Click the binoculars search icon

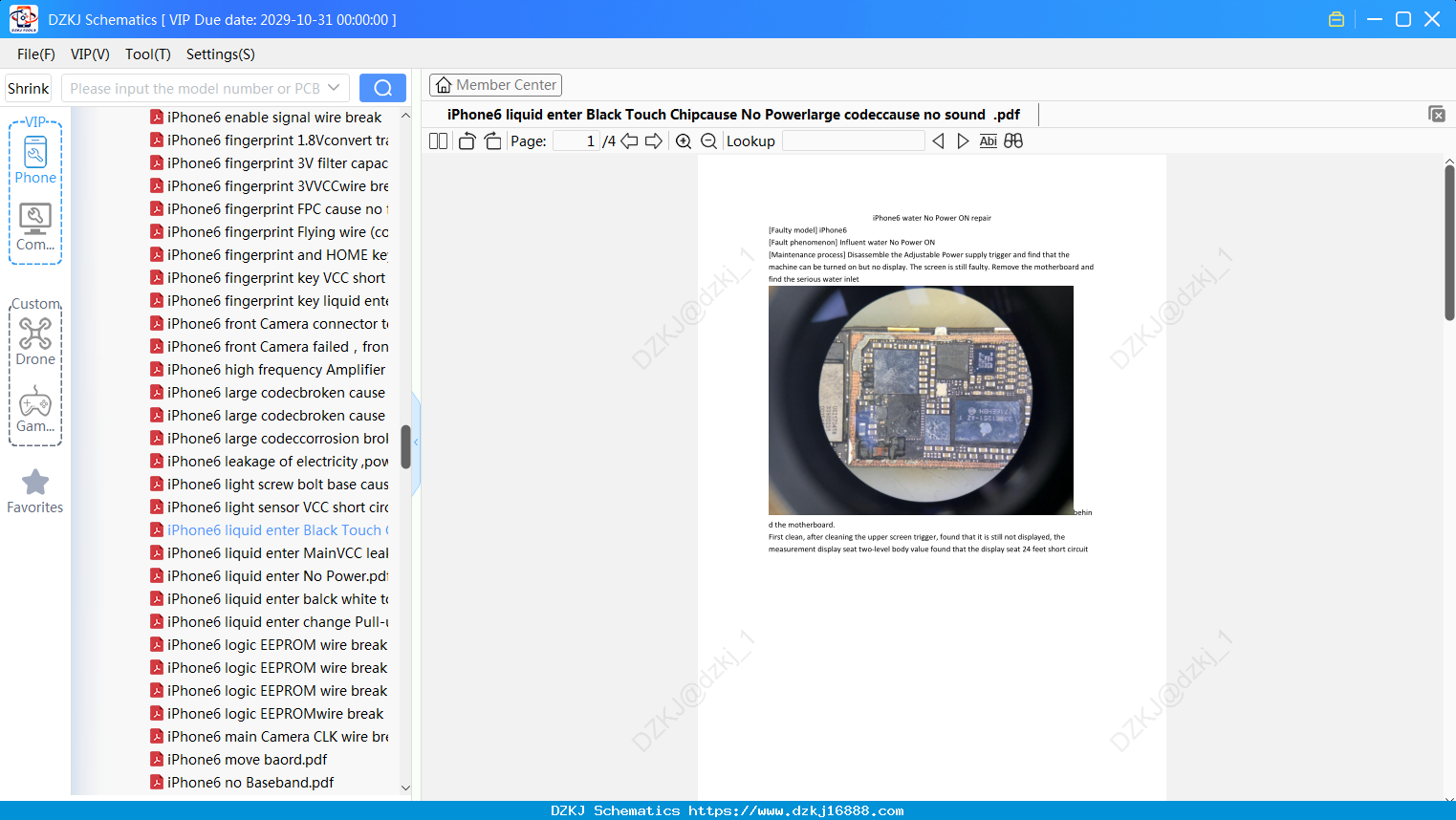1013,141
